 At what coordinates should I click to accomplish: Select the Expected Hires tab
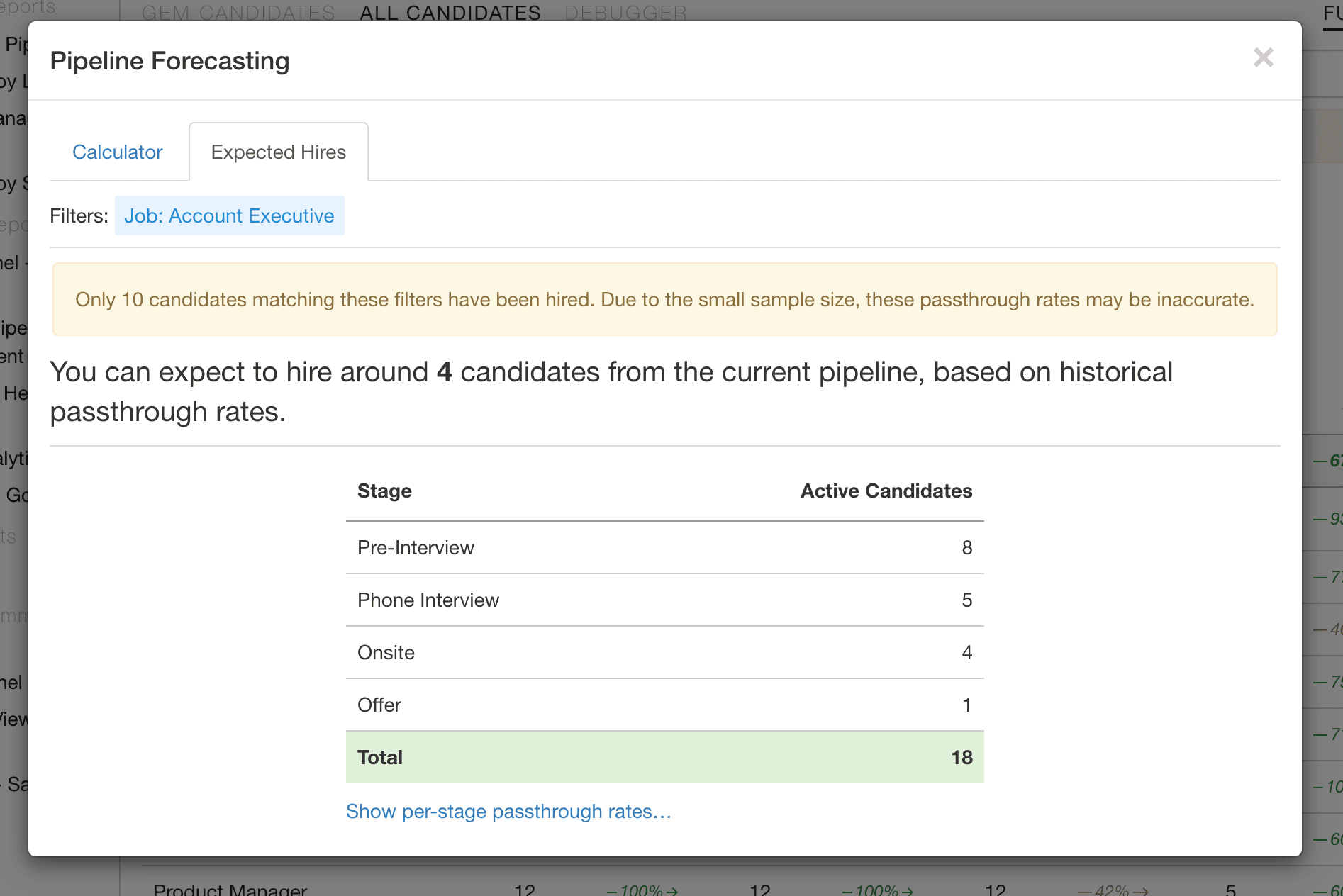point(278,152)
